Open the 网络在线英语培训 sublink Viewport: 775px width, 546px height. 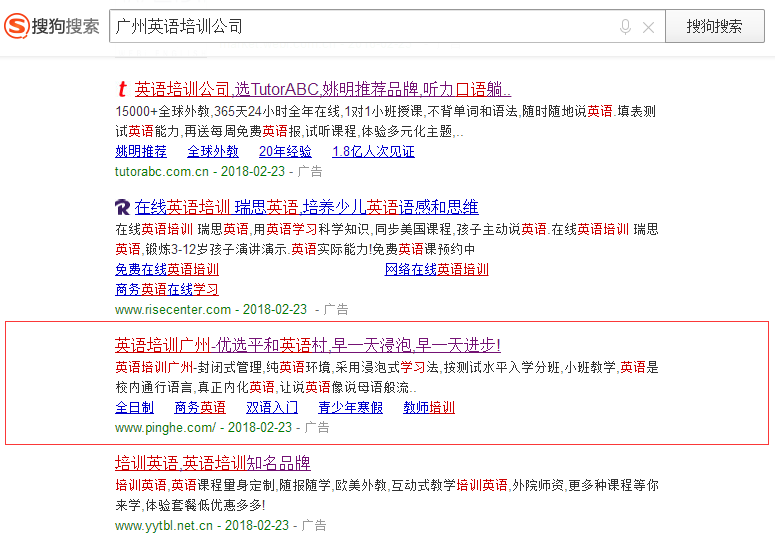pos(437,270)
